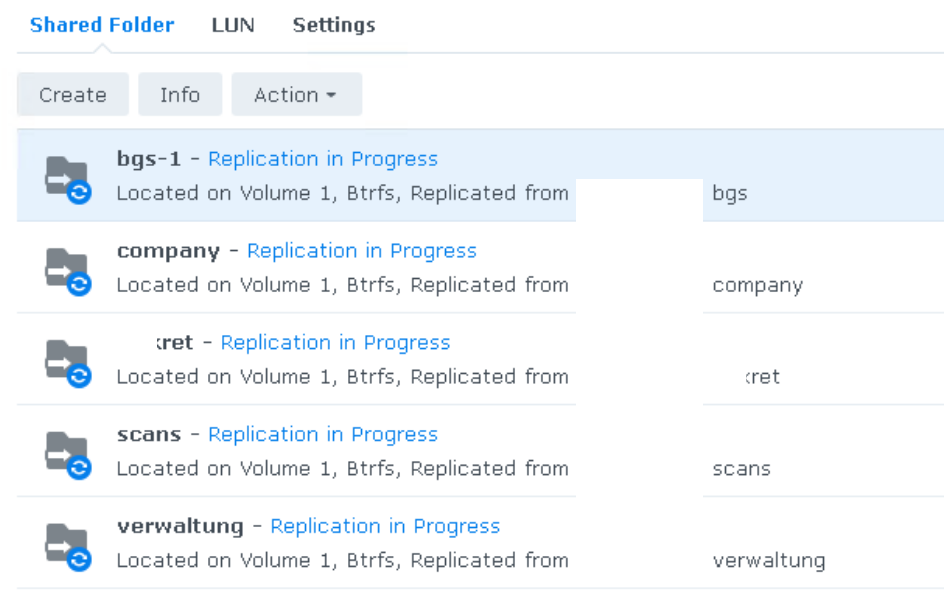Select the scans folder name
Image resolution: width=944 pixels, height=599 pixels.
(149, 435)
